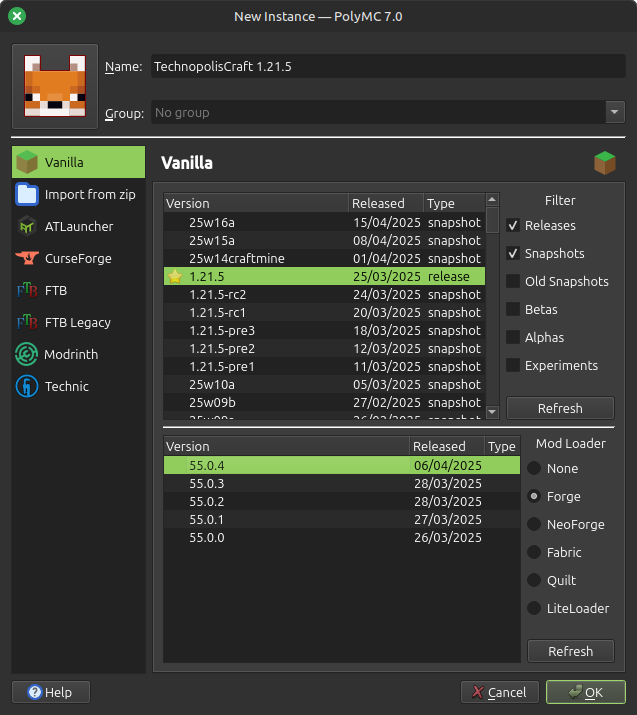The width and height of the screenshot is (637, 715).
Task: Click the Import from zip folder icon
Action: [x=27, y=194]
